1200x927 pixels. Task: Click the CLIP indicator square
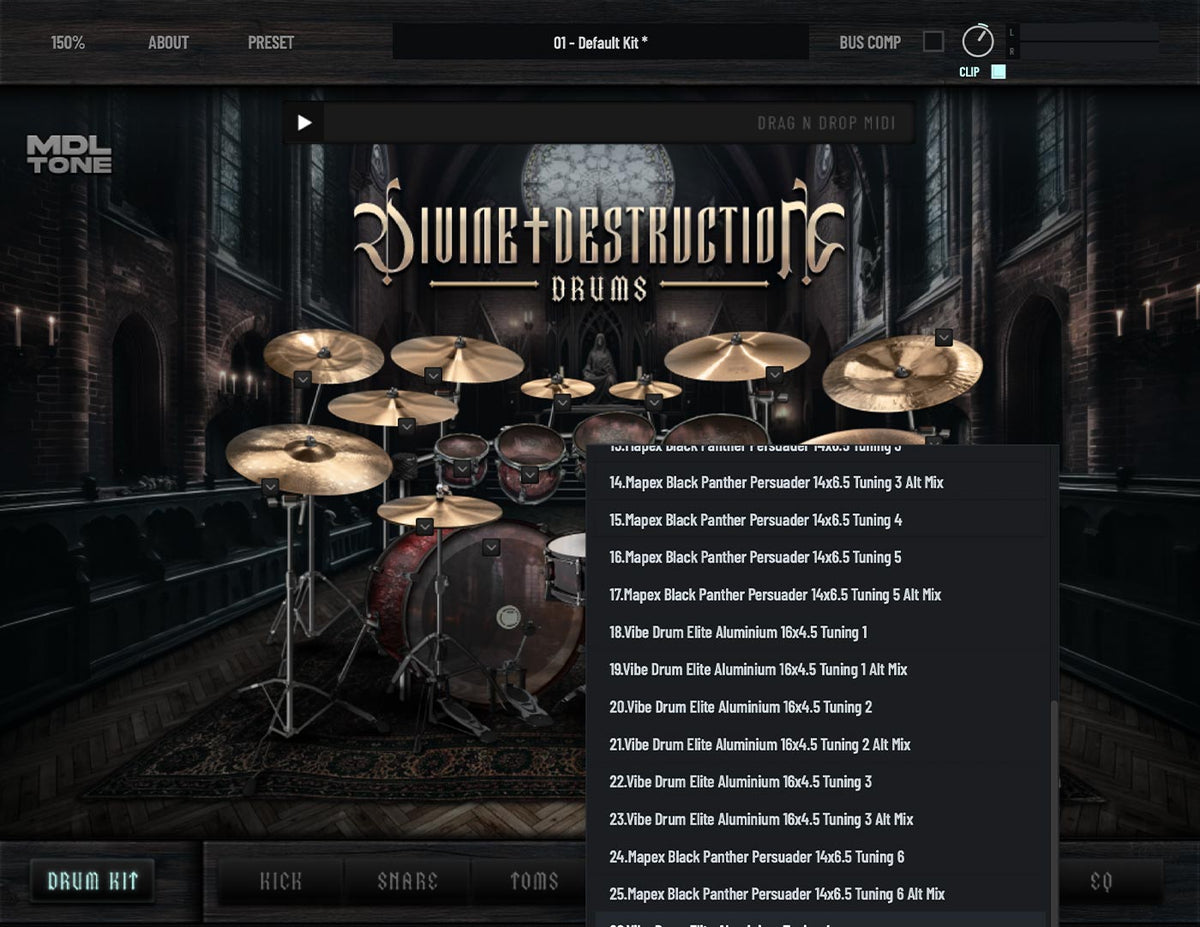[998, 72]
